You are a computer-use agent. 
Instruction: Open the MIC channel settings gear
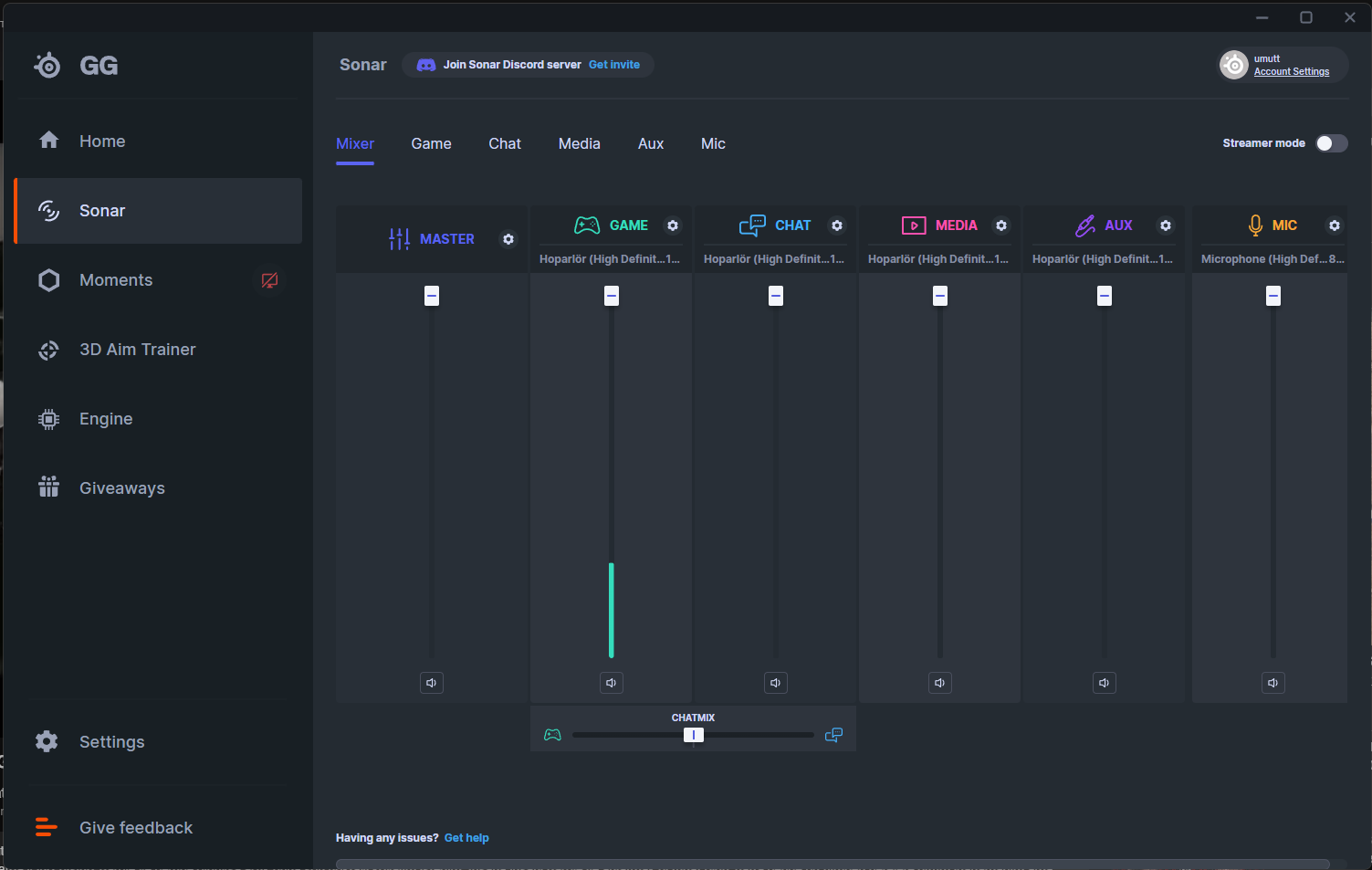[1335, 225]
